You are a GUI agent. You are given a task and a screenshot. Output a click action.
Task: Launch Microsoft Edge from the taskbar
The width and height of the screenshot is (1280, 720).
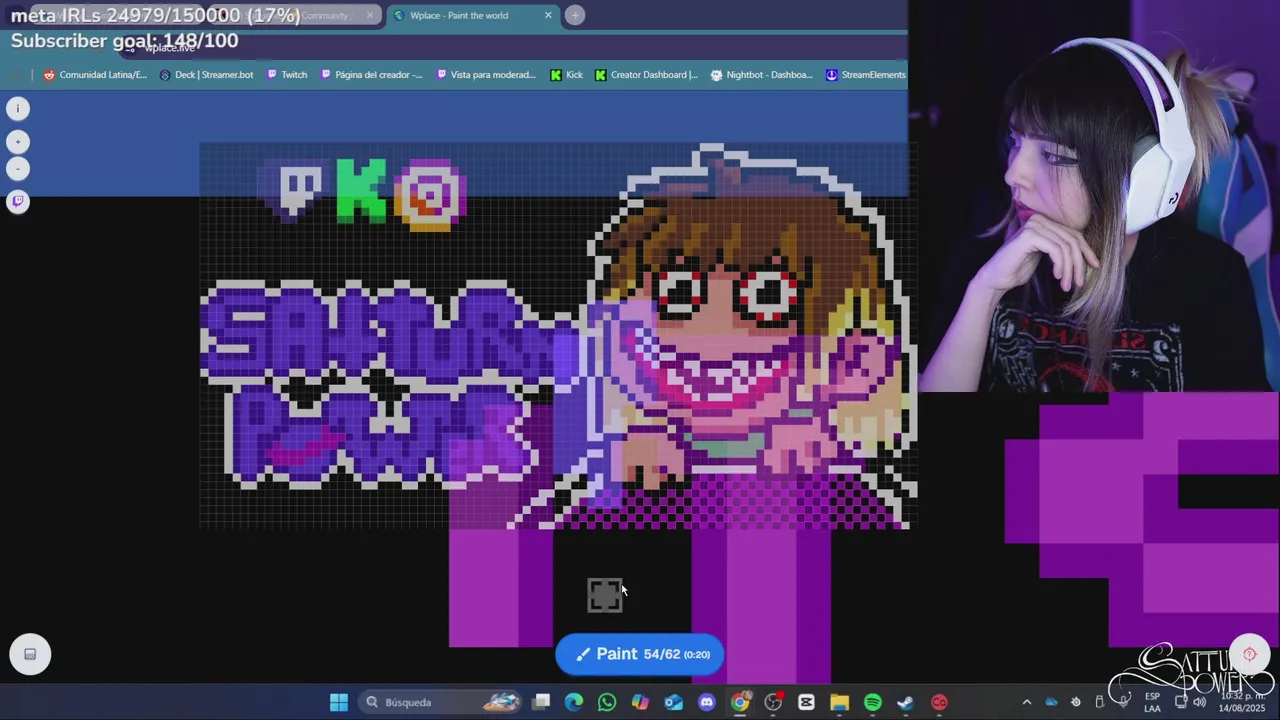(574, 702)
